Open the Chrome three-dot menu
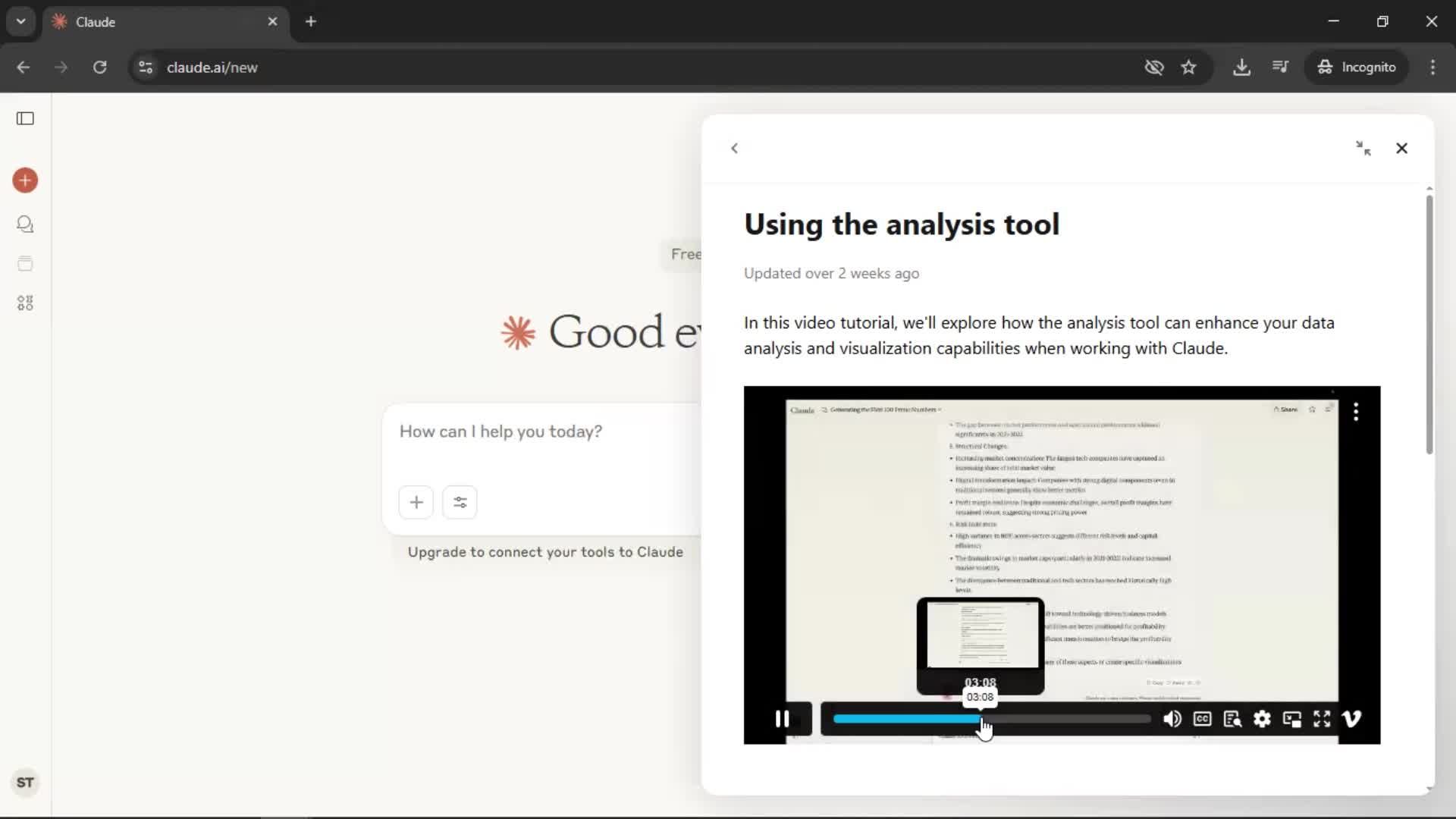The width and height of the screenshot is (1456, 819). coord(1432,67)
